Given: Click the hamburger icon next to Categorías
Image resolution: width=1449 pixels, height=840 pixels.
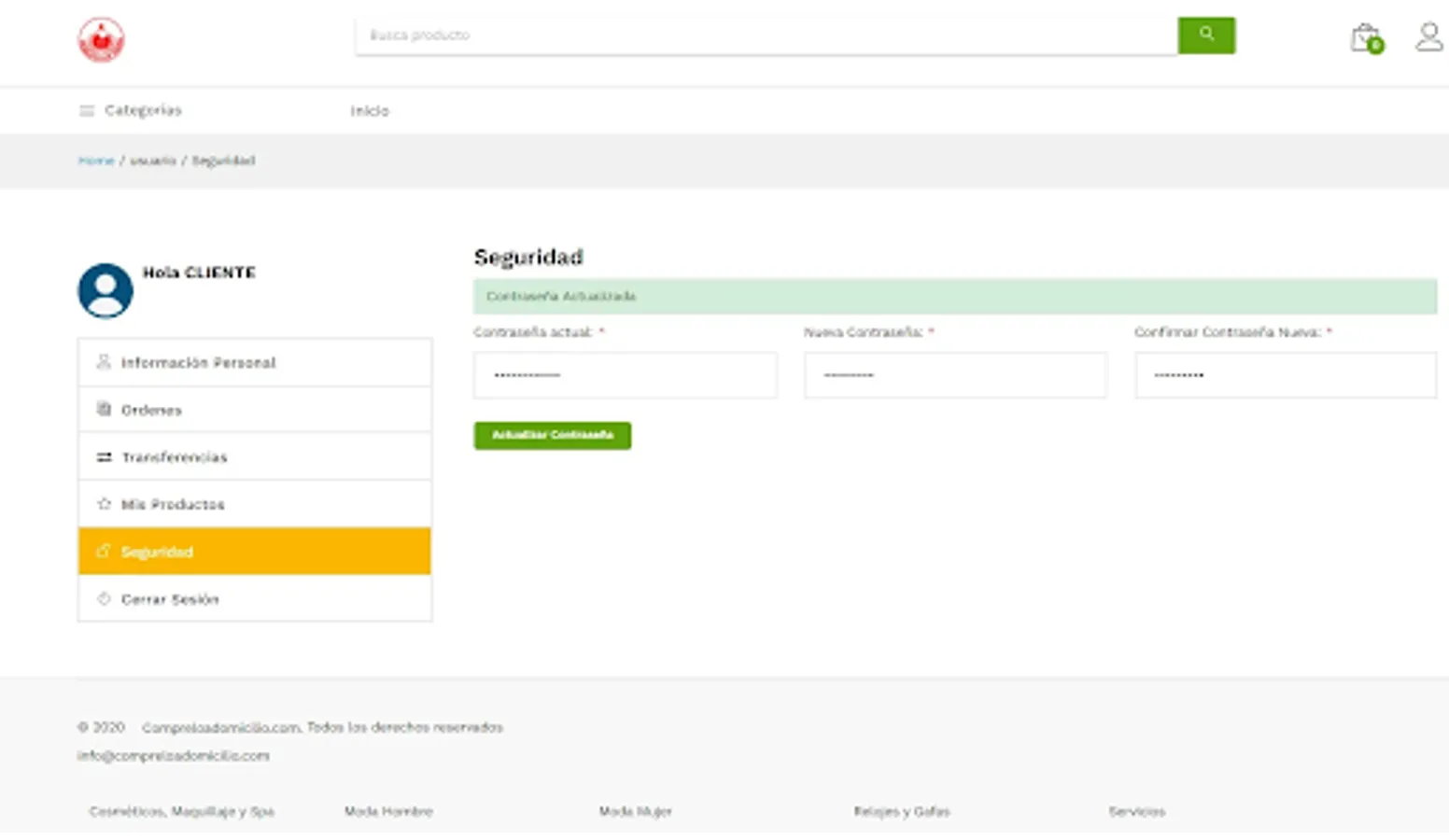Looking at the screenshot, I should [87, 110].
